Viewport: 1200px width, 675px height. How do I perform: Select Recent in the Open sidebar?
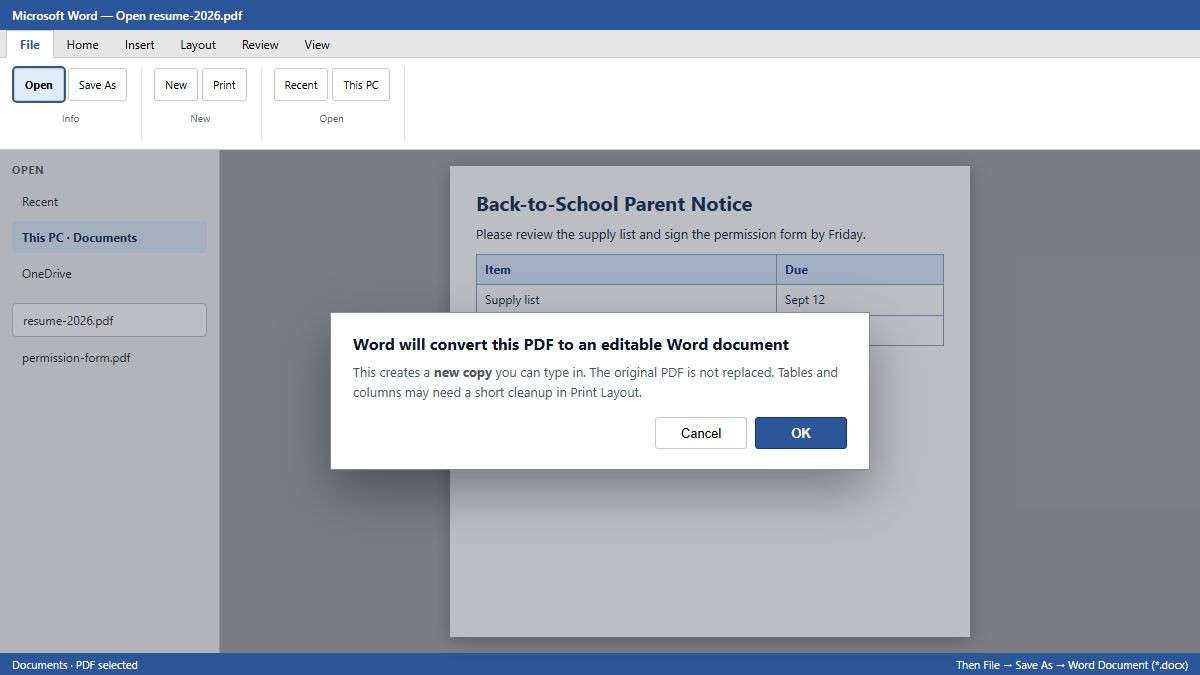pos(109,202)
